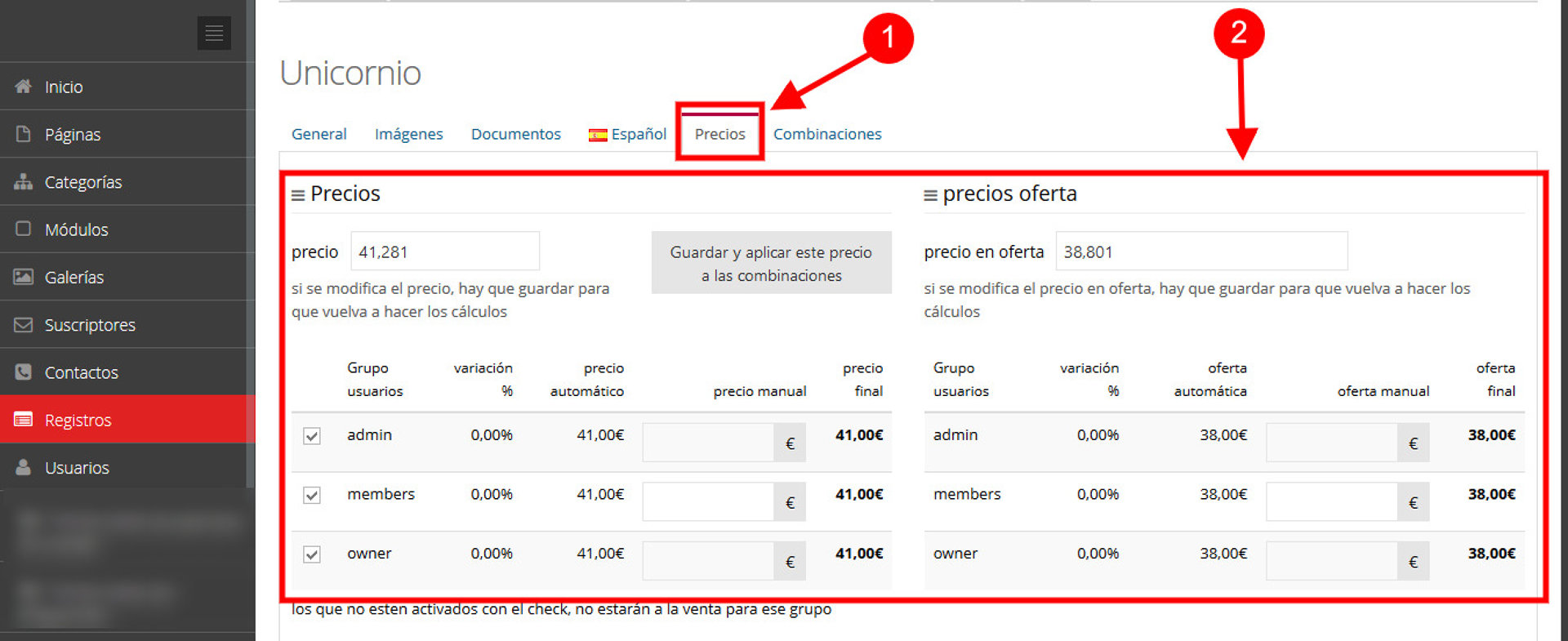Click the admin precio manual field
Image resolution: width=1568 pixels, height=641 pixels.
(x=708, y=443)
